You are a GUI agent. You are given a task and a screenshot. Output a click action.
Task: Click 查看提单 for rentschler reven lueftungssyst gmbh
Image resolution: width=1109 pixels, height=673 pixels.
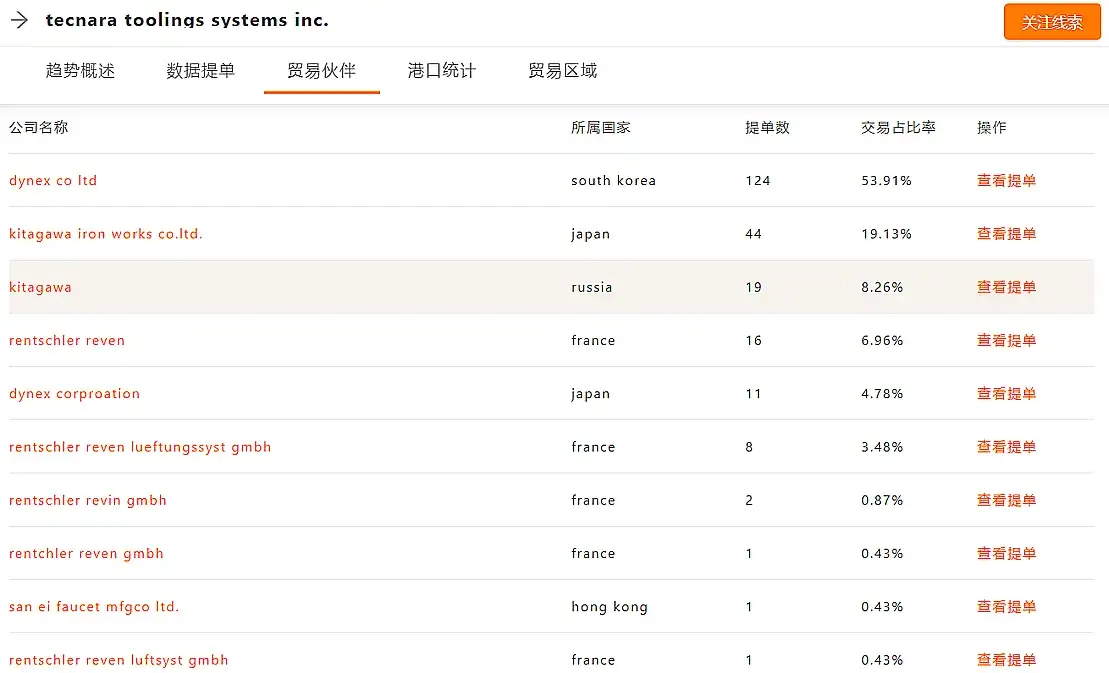[1006, 447]
